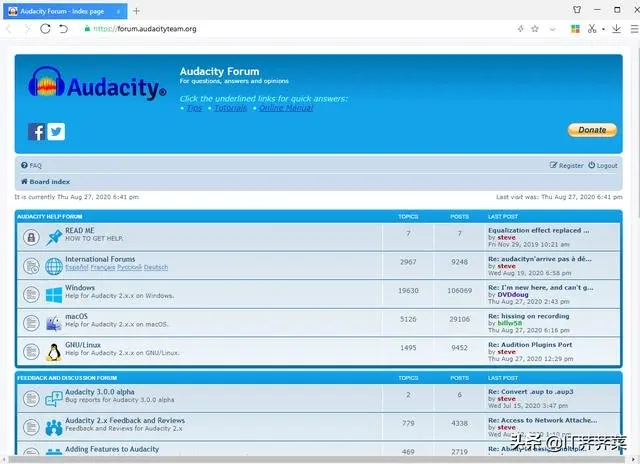Screen dimensions: 640x464
Task: Select the Audacity Forum browser tab
Action: [65, 11]
